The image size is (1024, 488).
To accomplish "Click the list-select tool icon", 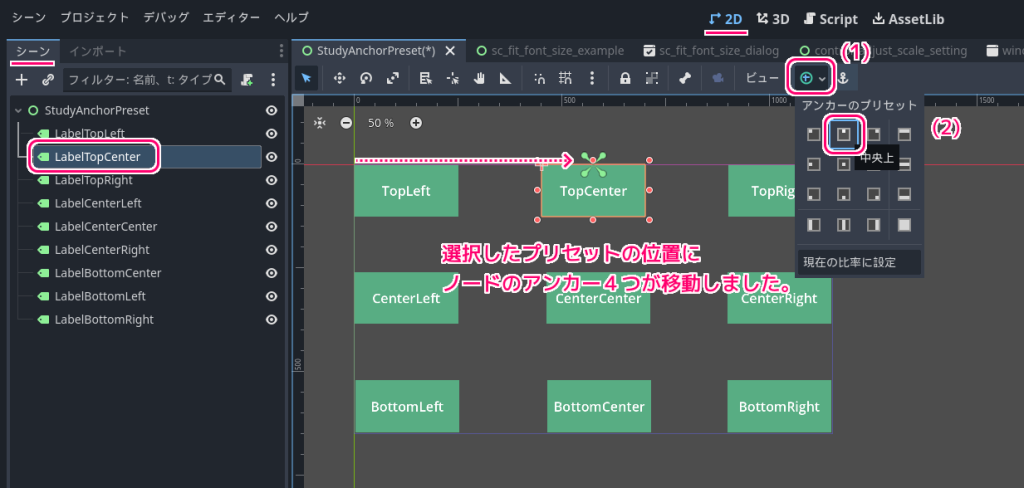I will [x=425, y=78].
